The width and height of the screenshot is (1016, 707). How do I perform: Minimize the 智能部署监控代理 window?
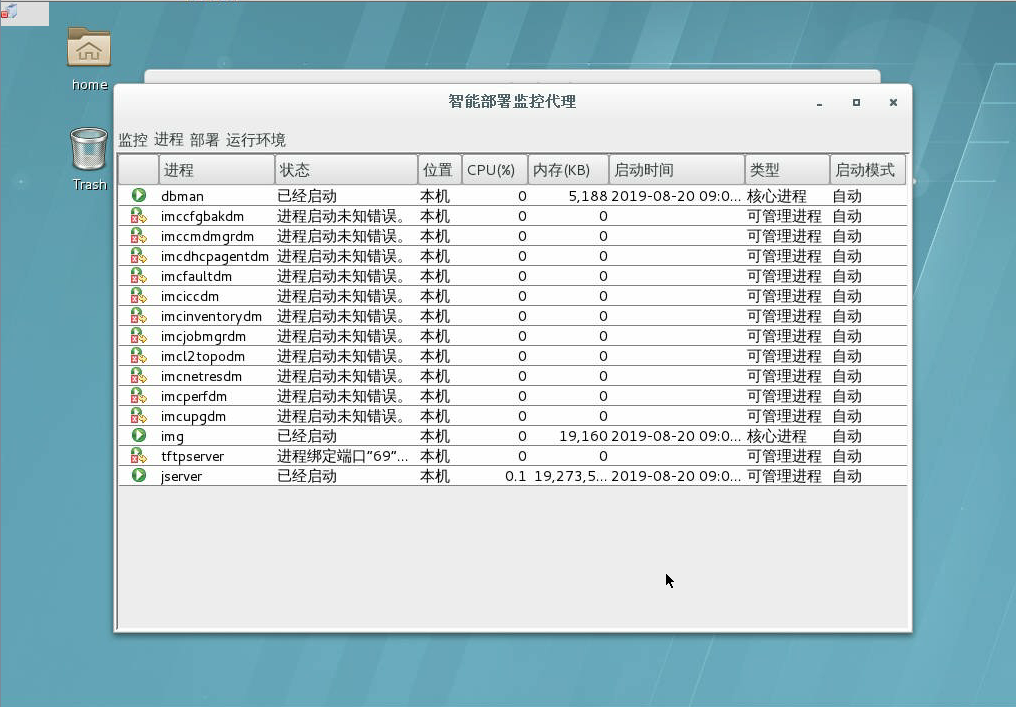click(x=820, y=103)
